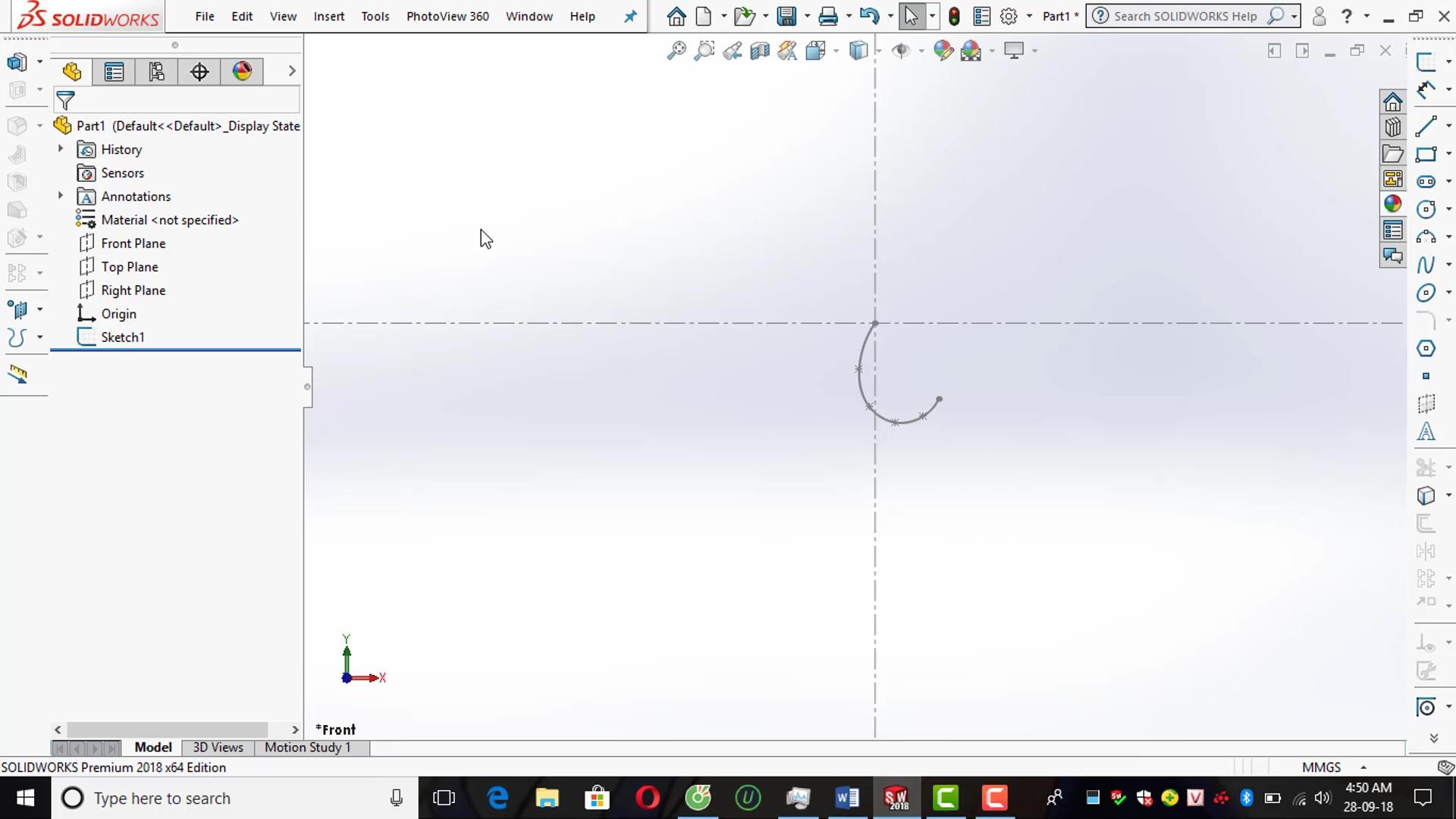Switch to the Motion Study 1 tab
The width and height of the screenshot is (1456, 819).
pos(307,747)
